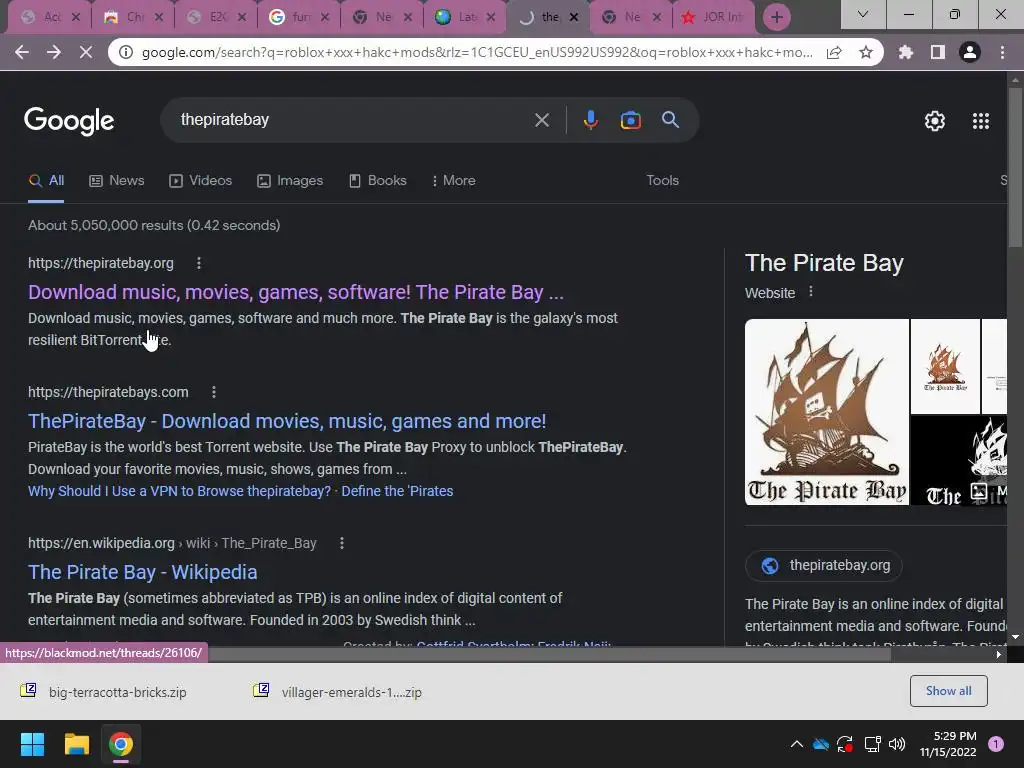Viewport: 1024px width, 768px height.
Task: Clear the search box with the X
Action: coord(541,120)
